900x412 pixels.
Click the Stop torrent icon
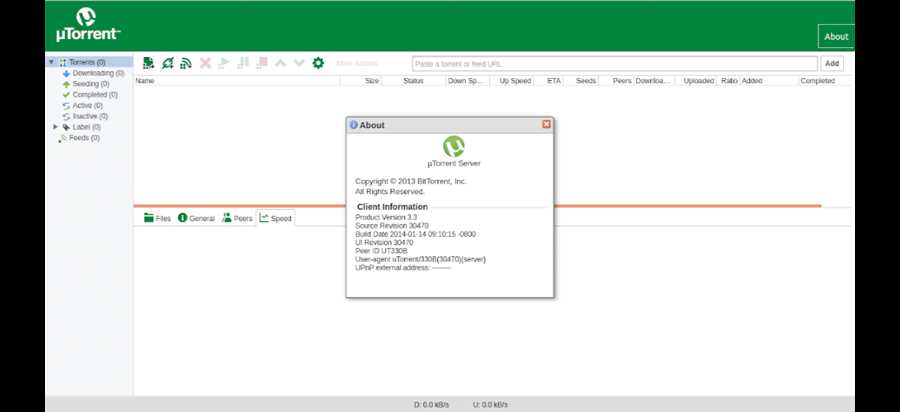click(x=262, y=63)
